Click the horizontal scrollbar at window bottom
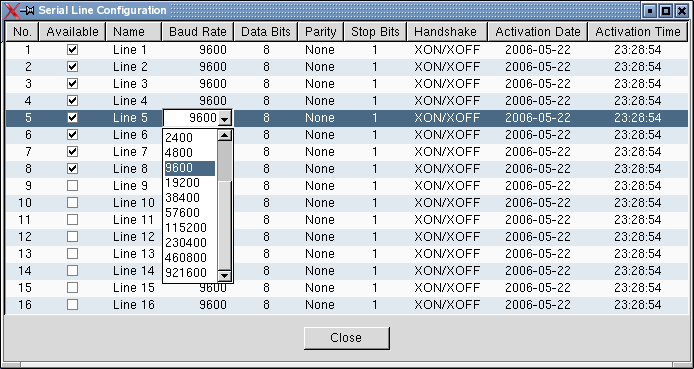This screenshot has width=694, height=369. [x=347, y=365]
